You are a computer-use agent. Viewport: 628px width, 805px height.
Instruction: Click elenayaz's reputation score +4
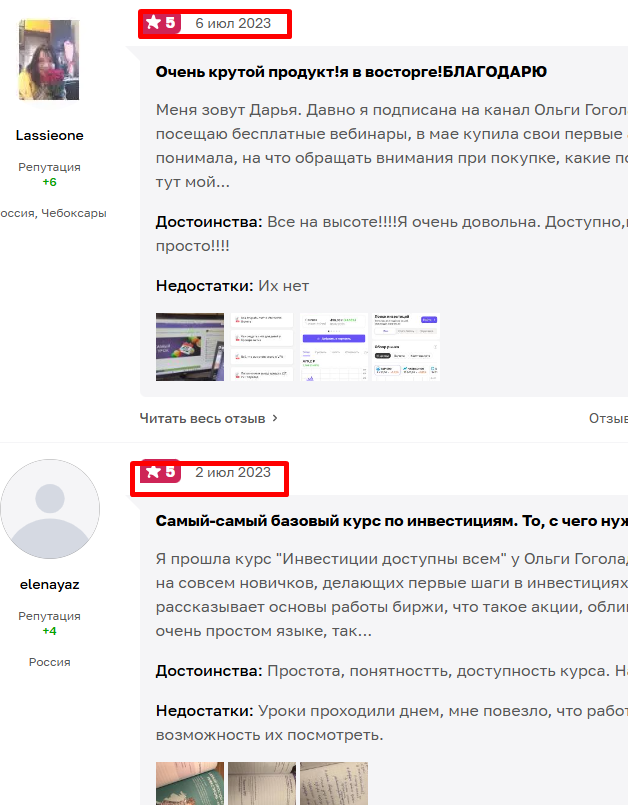[x=49, y=632]
